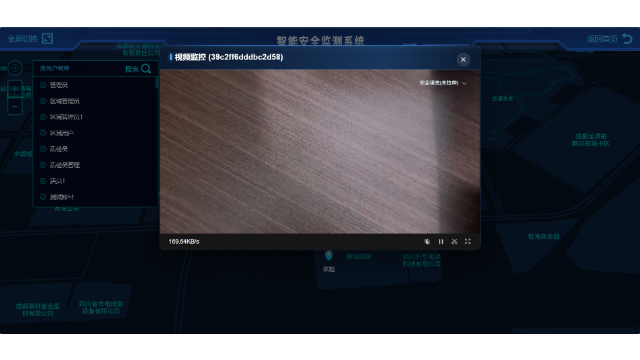Click the 四川升华电源科技有限公司 map label
The image size is (640, 360).
(x=422, y=260)
